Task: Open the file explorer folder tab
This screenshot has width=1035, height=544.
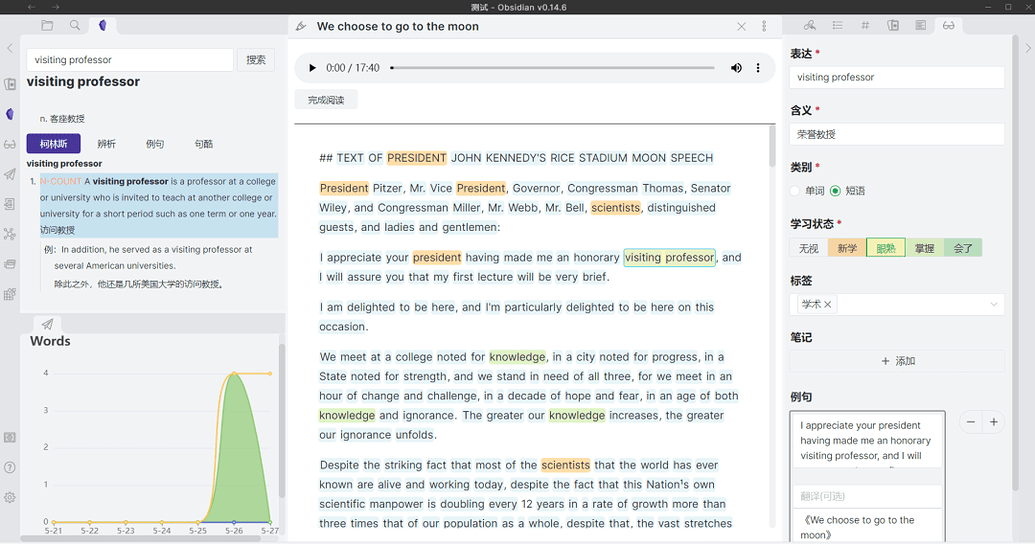Action: tap(47, 26)
